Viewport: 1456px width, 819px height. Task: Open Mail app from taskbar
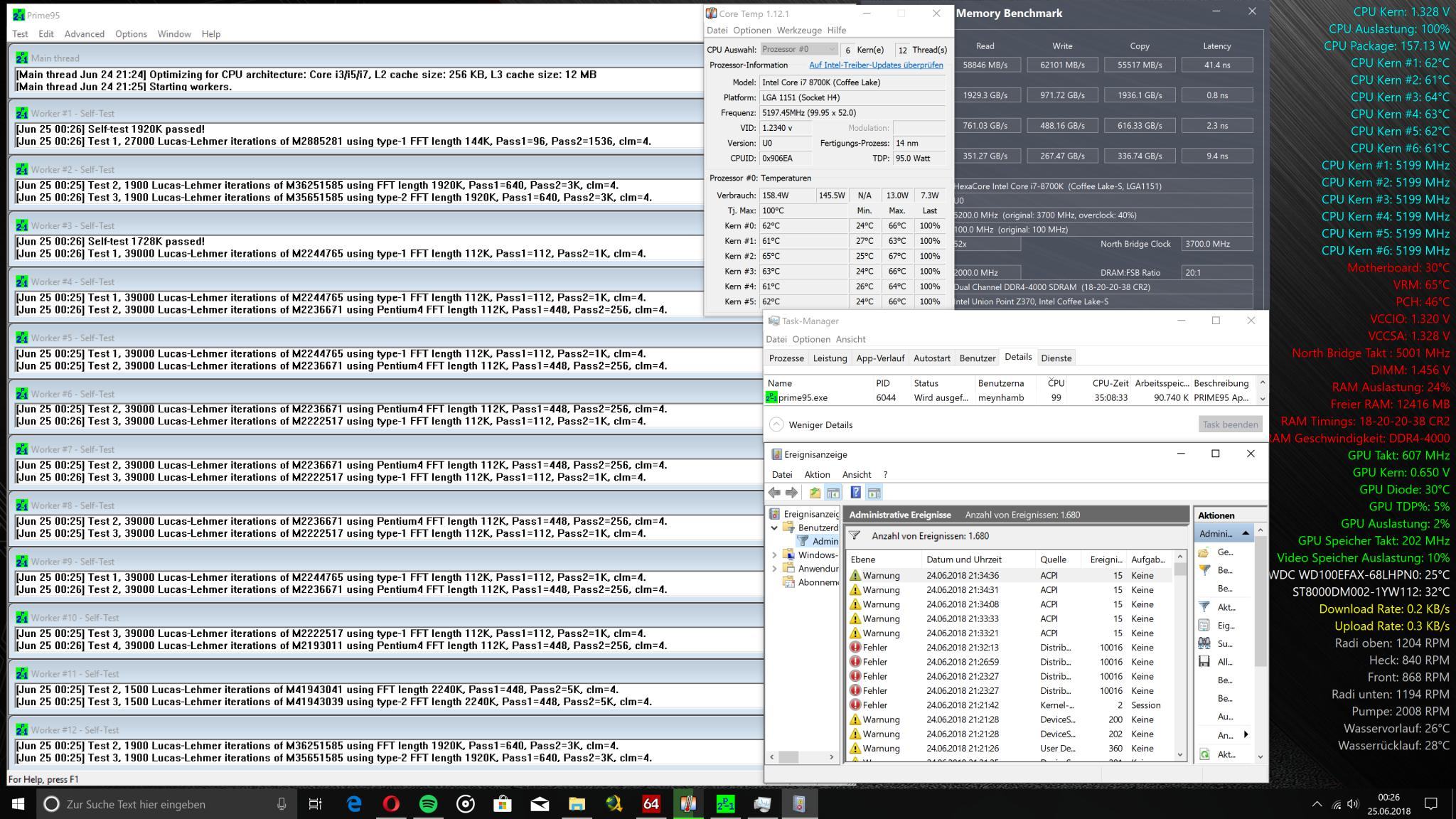[540, 804]
